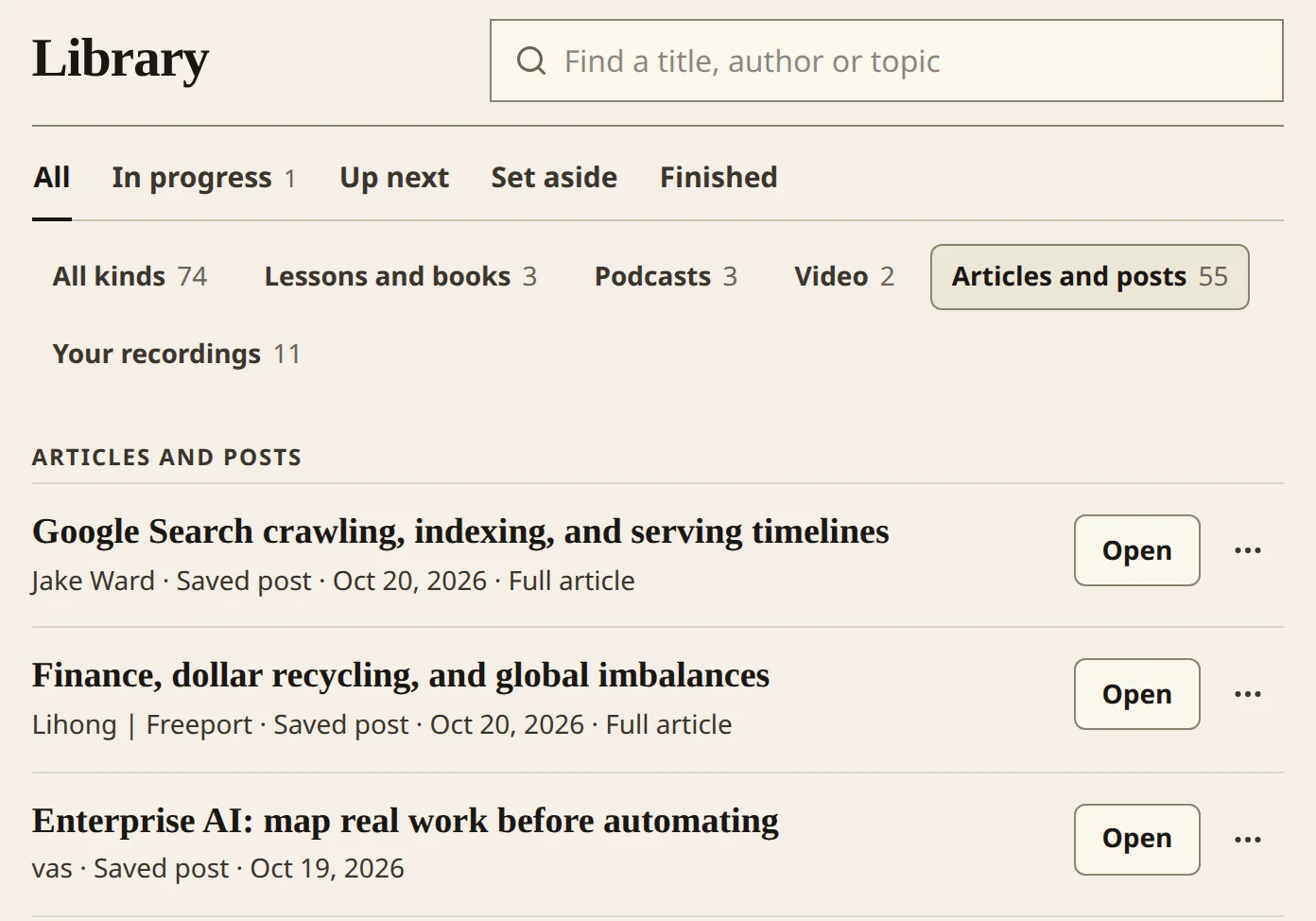Open the Enterprise AI post

[x=1137, y=840]
